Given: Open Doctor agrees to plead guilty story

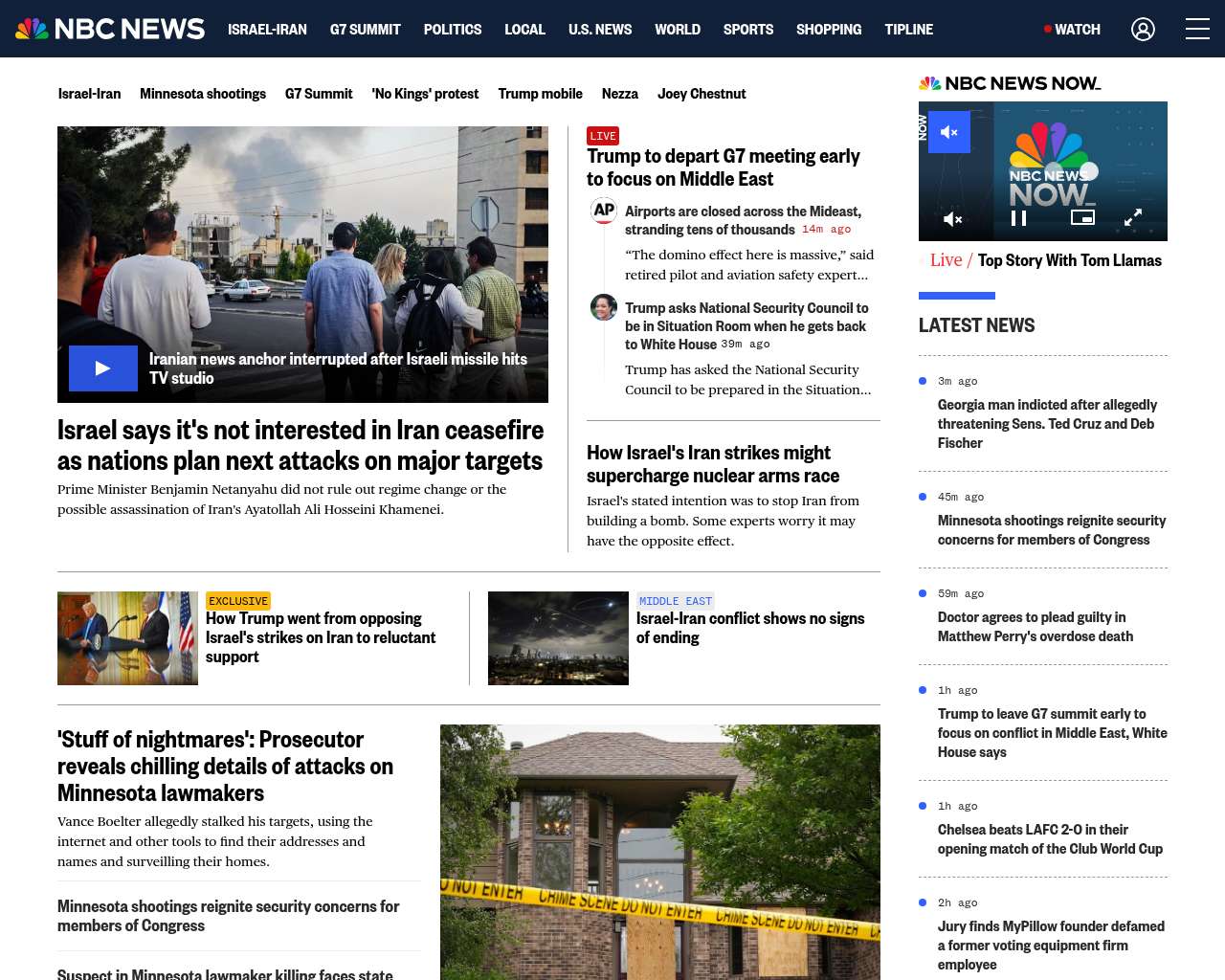Looking at the screenshot, I should pyautogui.click(x=1036, y=627).
